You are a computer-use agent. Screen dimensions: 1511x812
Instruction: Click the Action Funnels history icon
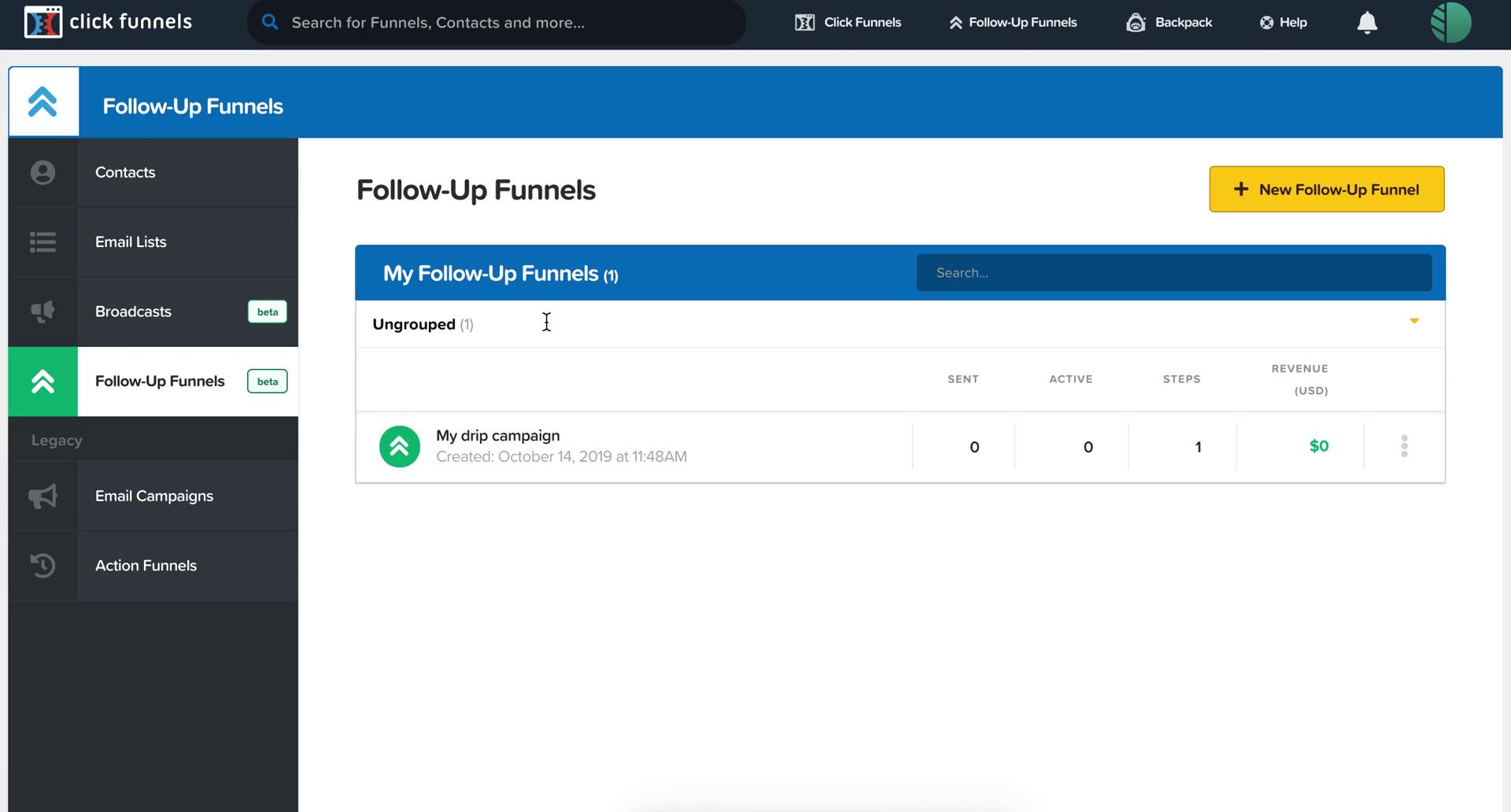tap(43, 566)
